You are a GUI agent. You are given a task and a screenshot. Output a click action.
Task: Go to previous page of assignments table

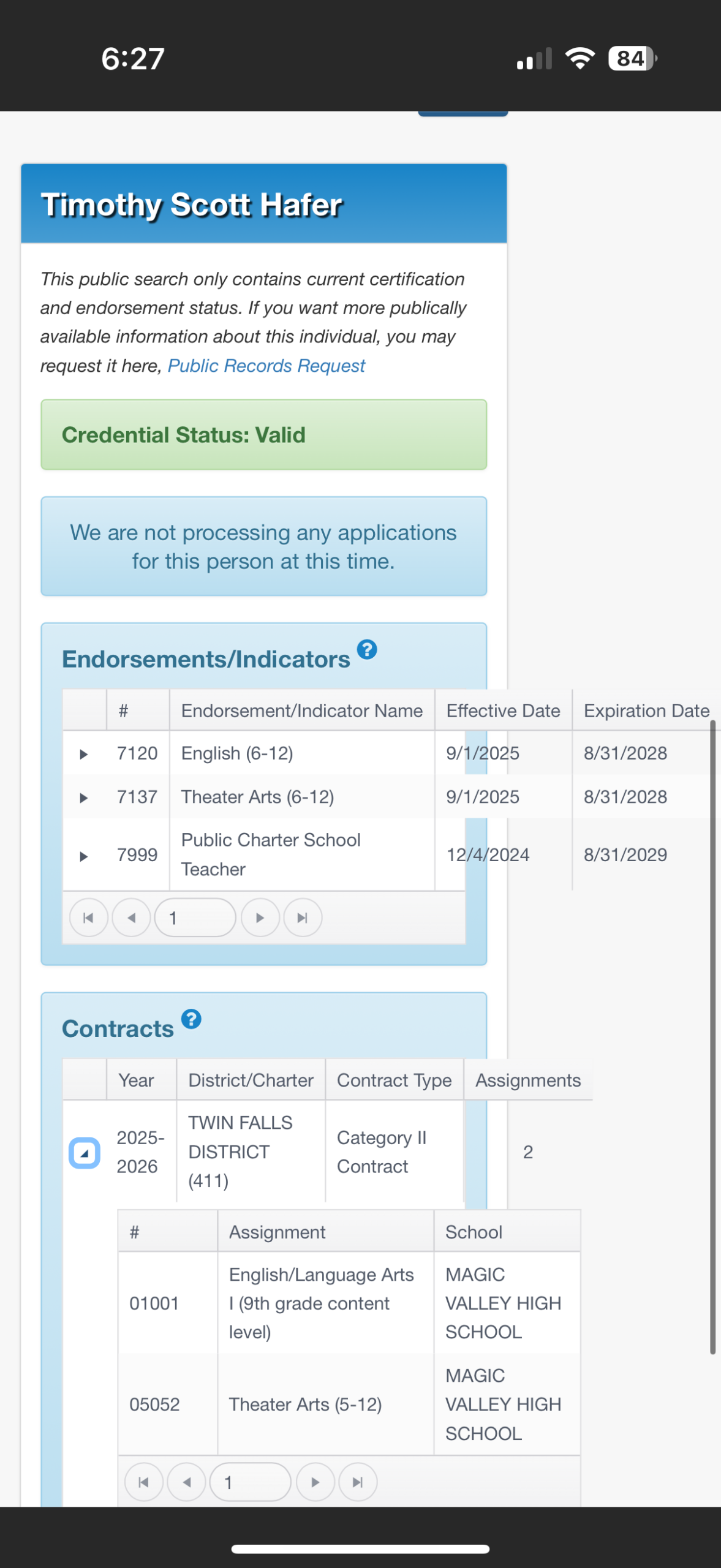(187, 1482)
